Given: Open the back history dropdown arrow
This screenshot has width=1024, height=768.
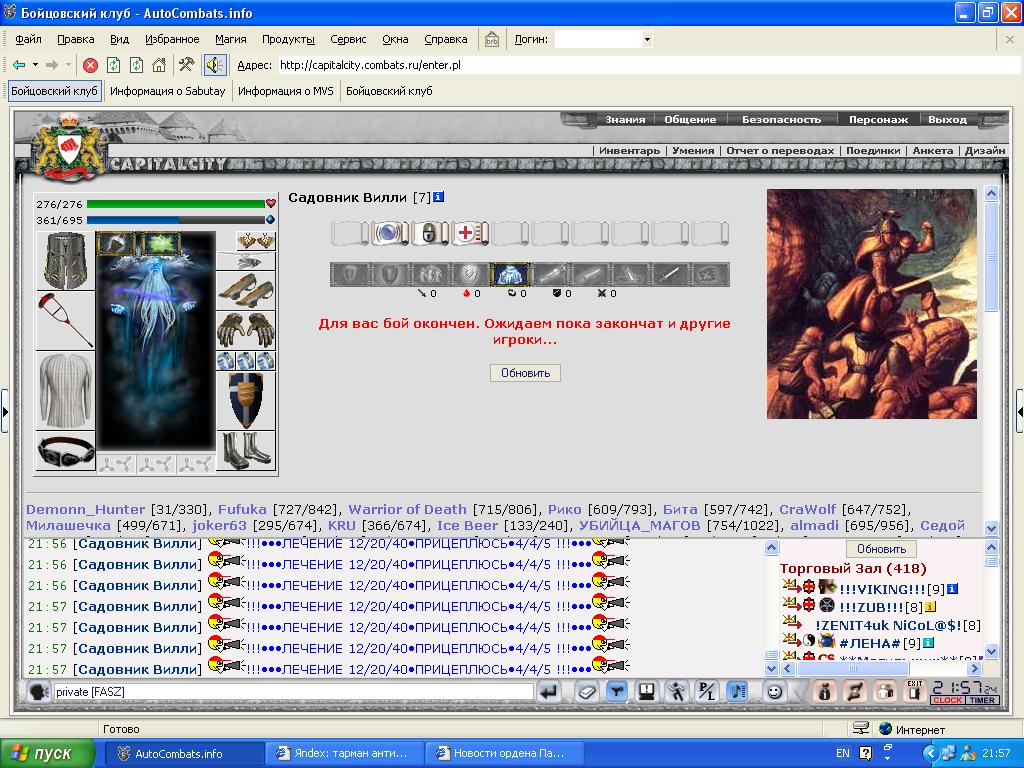Looking at the screenshot, I should (x=35, y=65).
